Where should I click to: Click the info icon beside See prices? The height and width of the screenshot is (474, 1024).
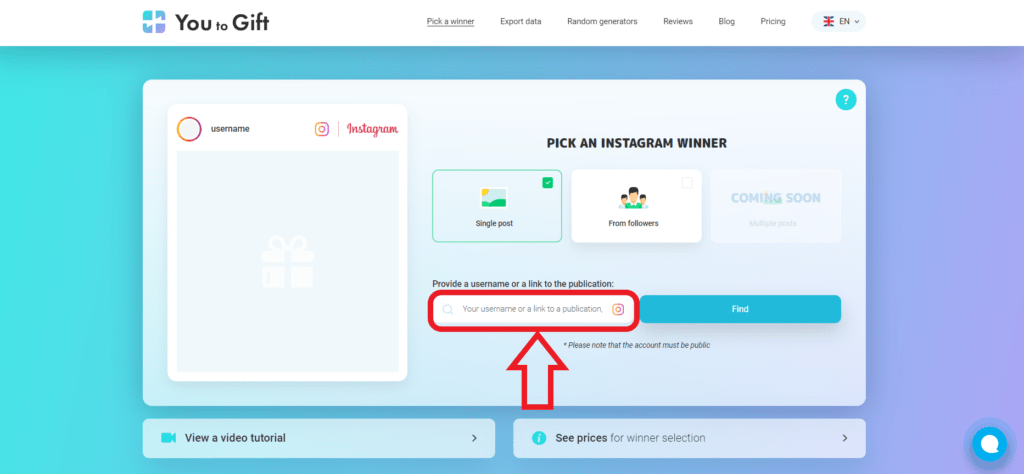coord(539,438)
